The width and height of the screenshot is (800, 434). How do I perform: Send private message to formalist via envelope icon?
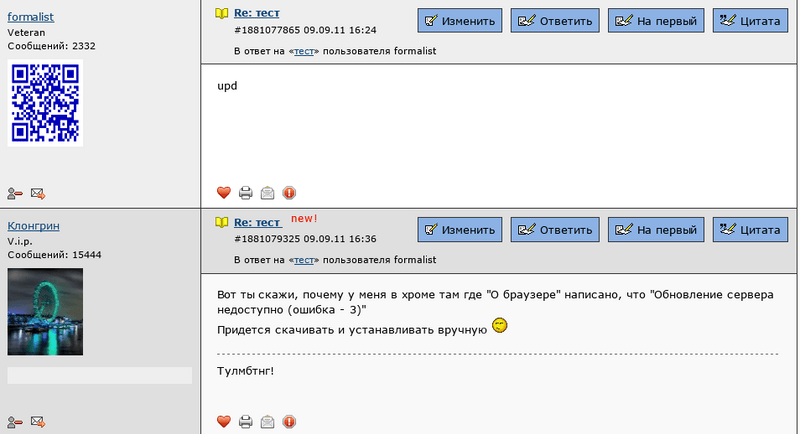(x=38, y=193)
